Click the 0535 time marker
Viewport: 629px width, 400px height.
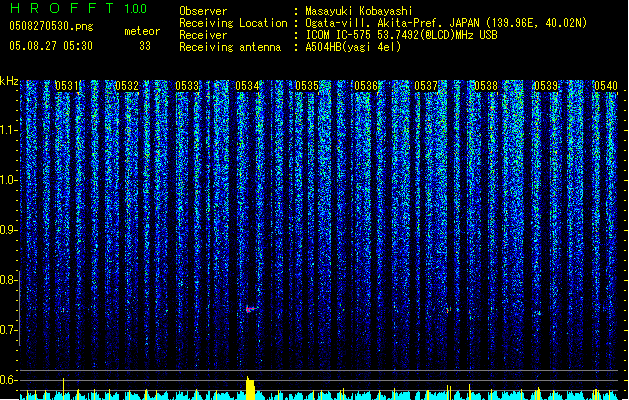click(307, 86)
